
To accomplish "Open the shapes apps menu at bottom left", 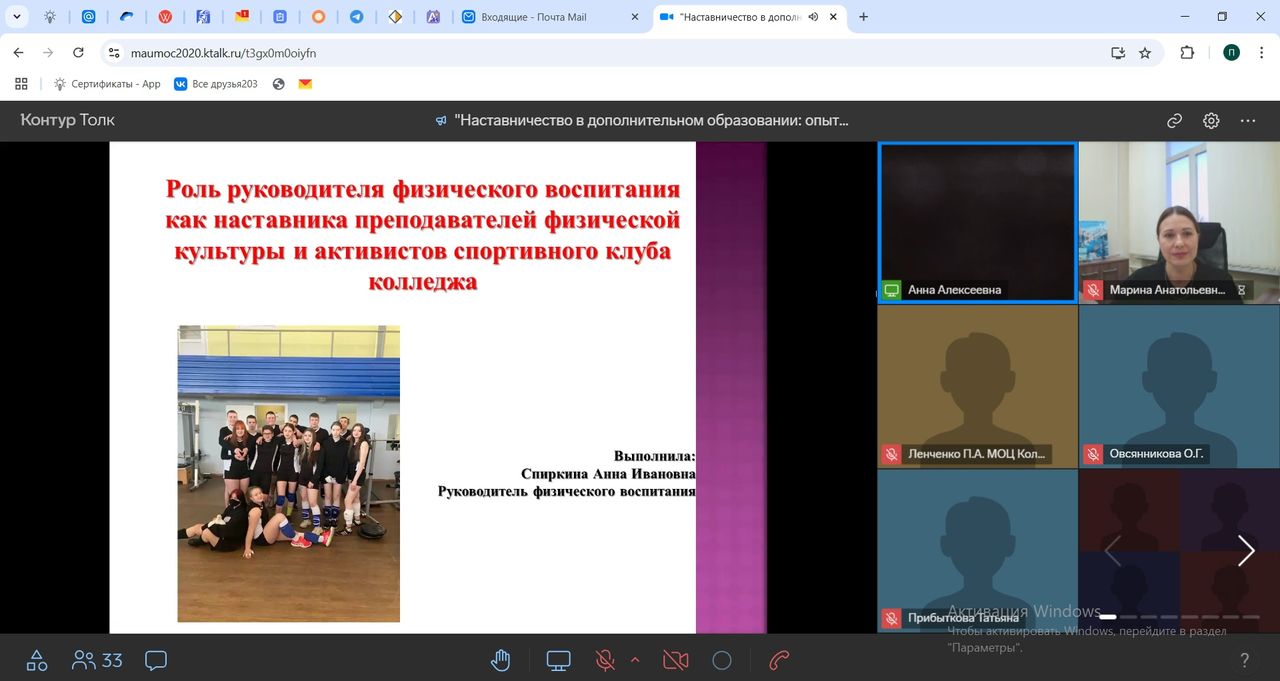I will [37, 660].
